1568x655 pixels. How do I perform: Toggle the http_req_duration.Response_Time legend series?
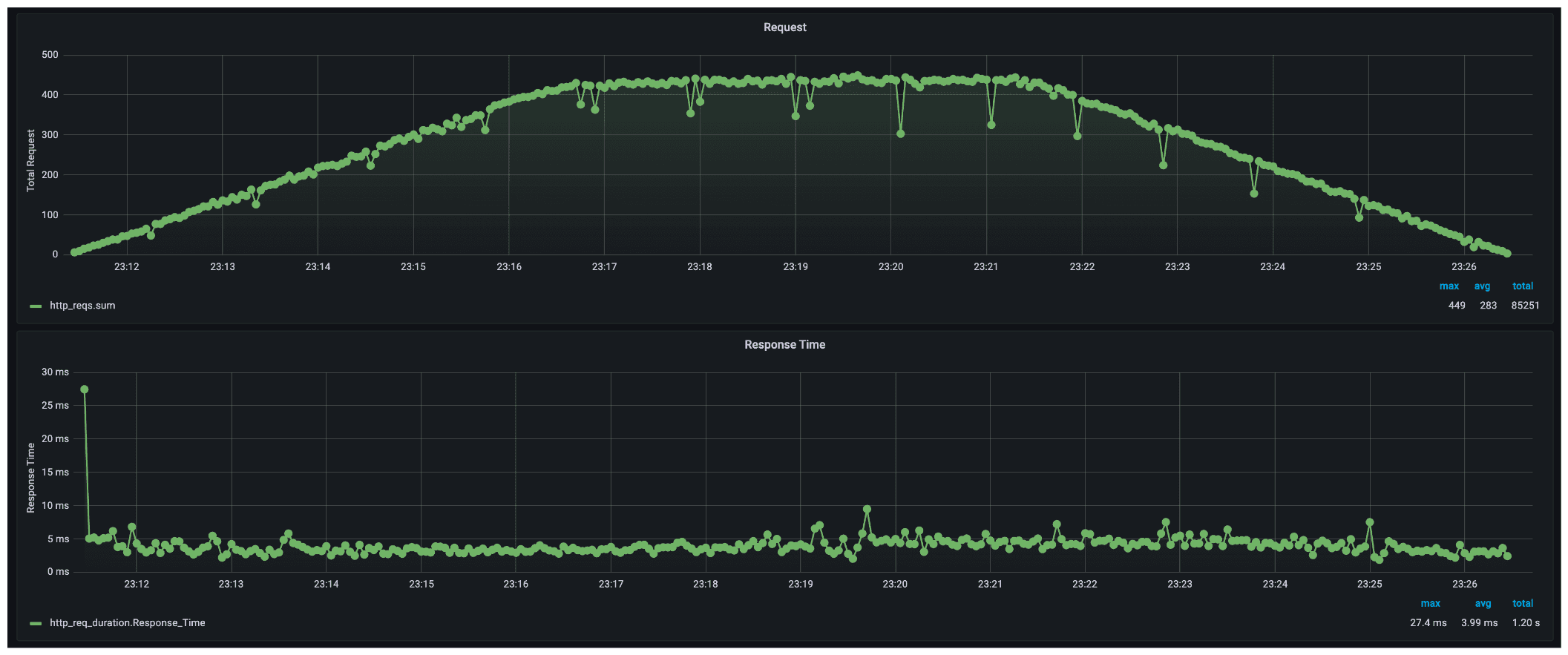coord(127,623)
